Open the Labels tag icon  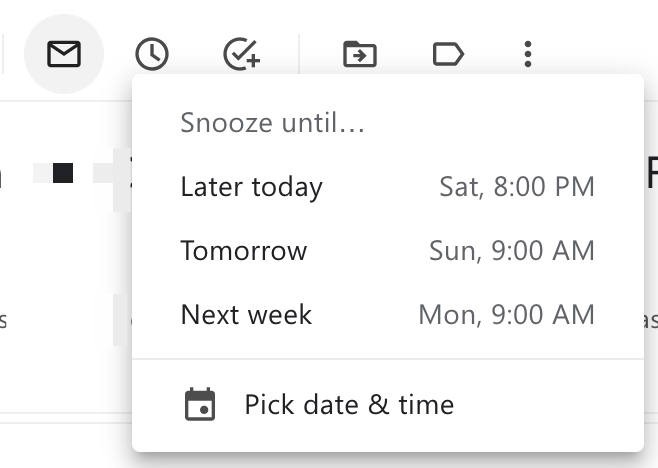[448, 54]
